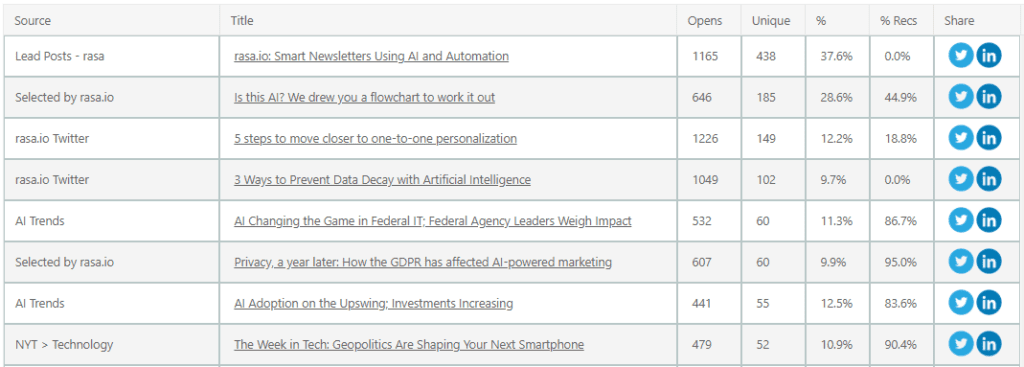
Task: Open the AI Adoption on the Upswing link
Action: click(374, 303)
